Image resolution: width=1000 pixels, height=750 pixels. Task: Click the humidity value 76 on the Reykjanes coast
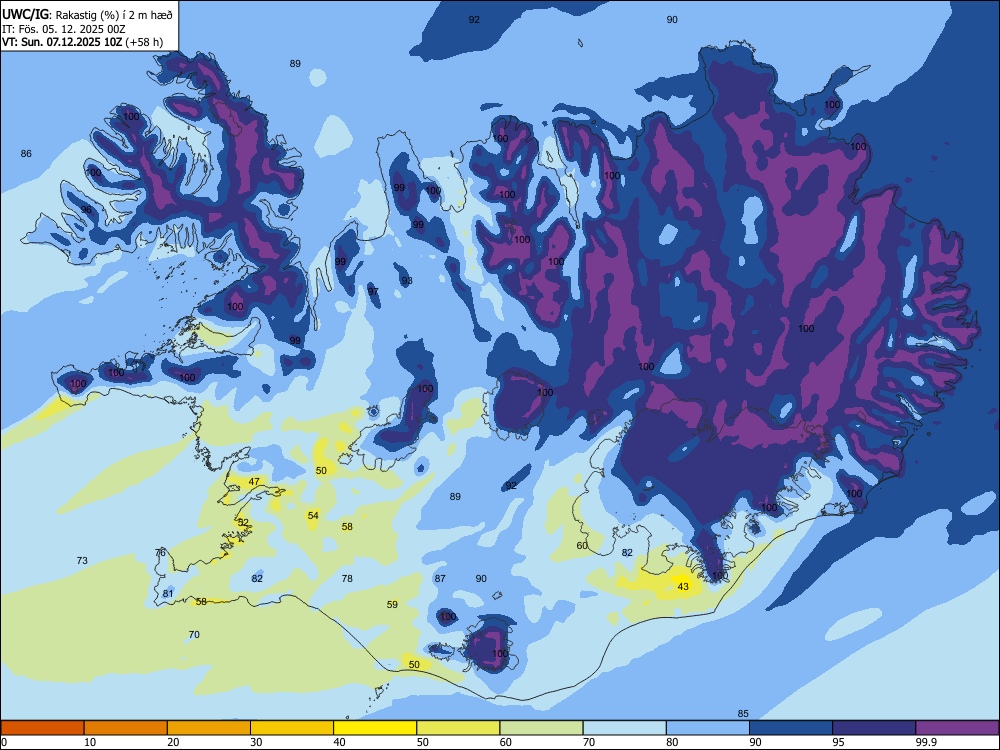click(x=160, y=552)
